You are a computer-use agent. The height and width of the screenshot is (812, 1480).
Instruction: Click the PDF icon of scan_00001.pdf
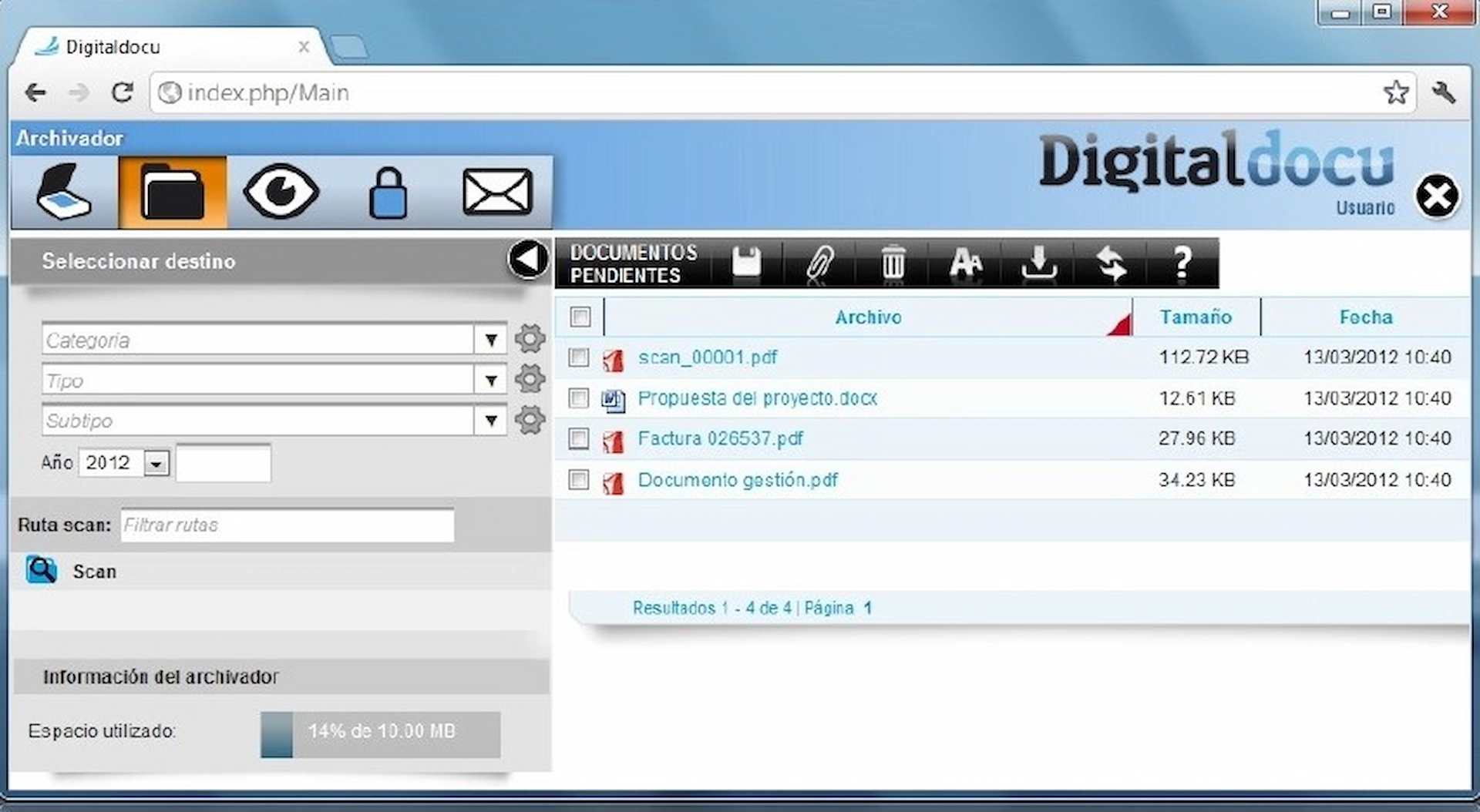coord(614,359)
